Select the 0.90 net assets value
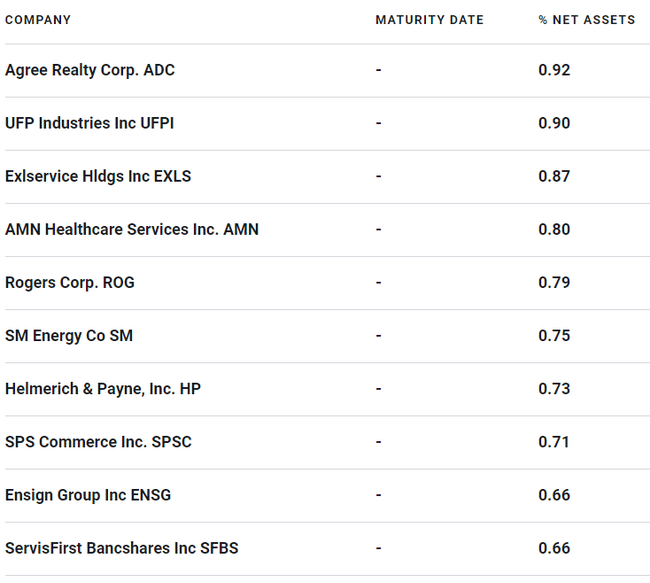Image resolution: width=650 pixels, height=583 pixels. point(554,123)
